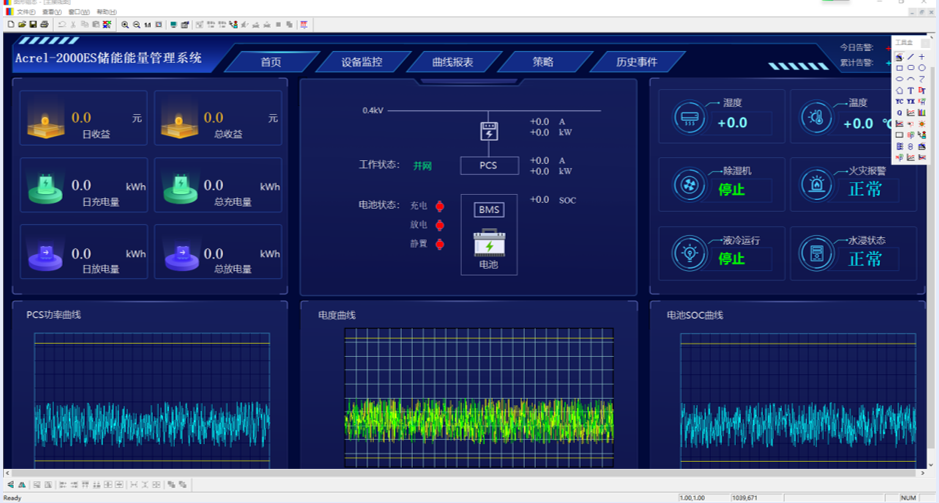
Task: Switch to the 策略 tab
Action: click(x=543, y=62)
